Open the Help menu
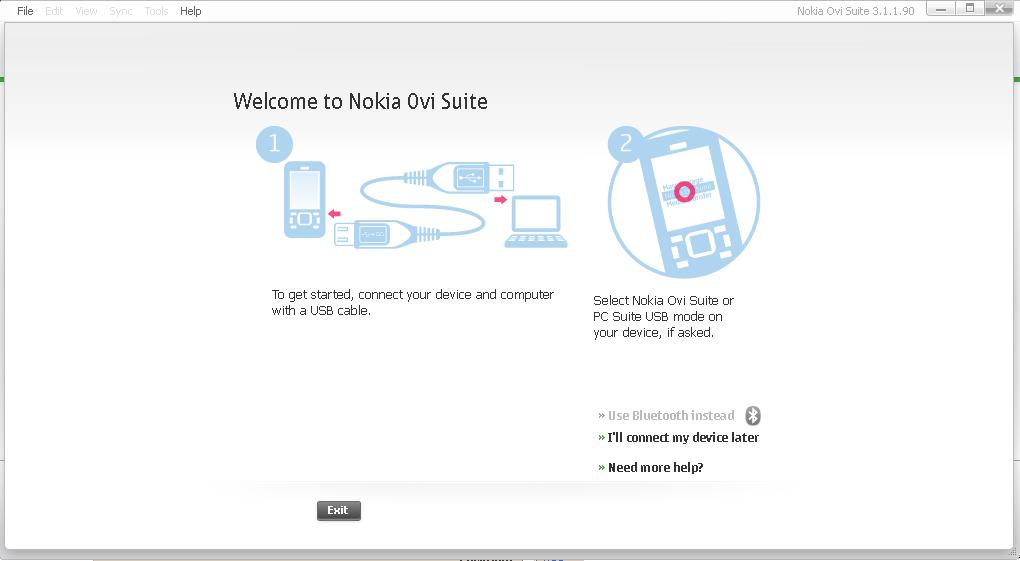Image resolution: width=1020 pixels, height=561 pixels. (191, 11)
